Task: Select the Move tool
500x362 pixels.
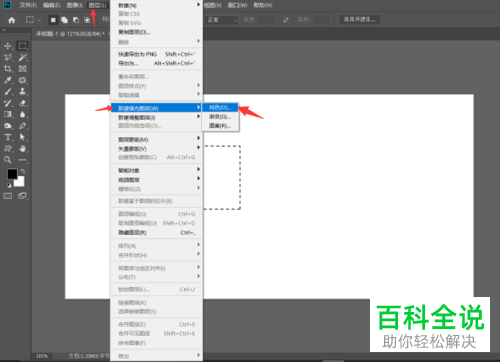Action: click(x=8, y=46)
